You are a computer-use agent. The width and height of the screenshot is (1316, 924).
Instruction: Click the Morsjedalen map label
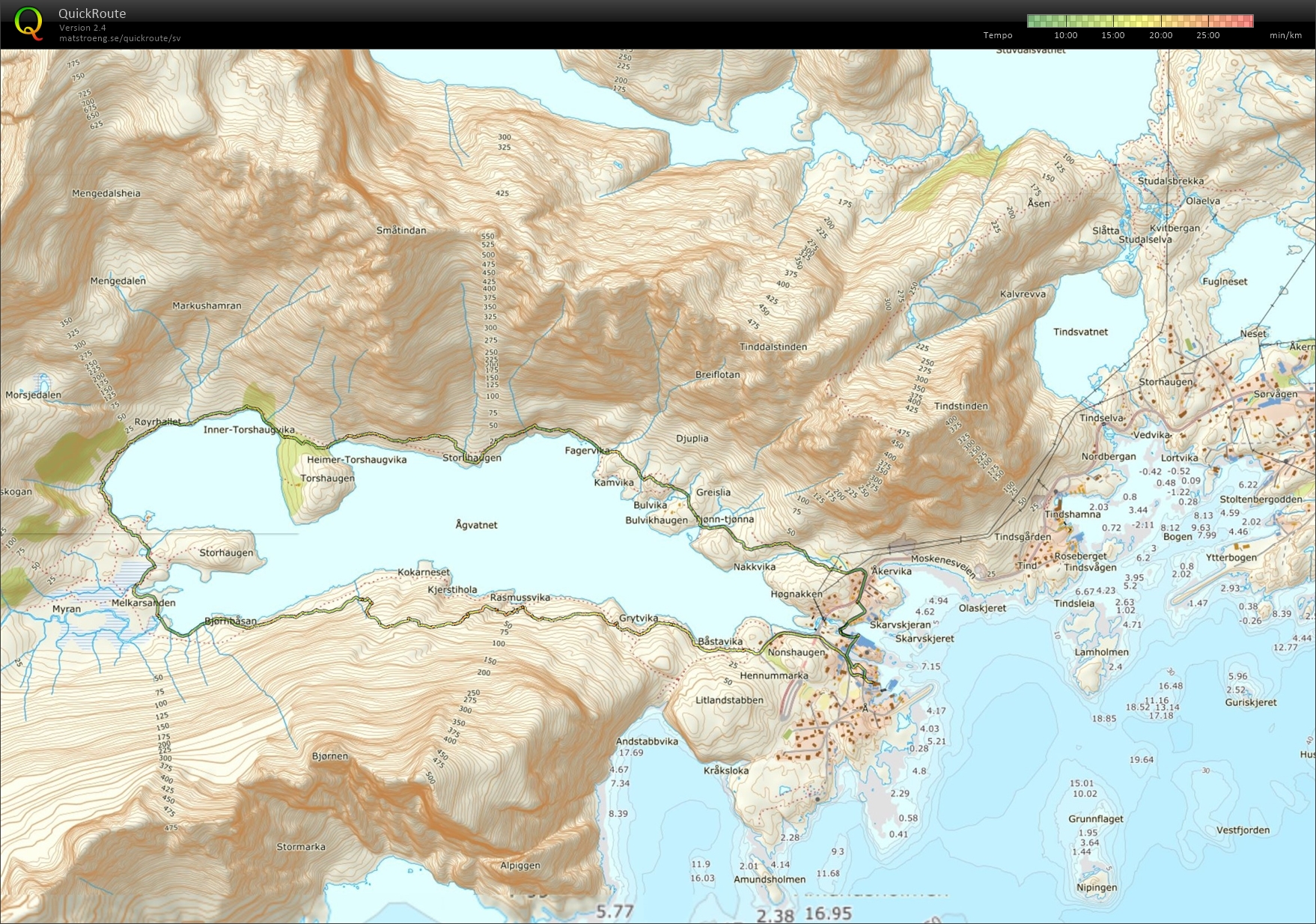pyautogui.click(x=33, y=395)
